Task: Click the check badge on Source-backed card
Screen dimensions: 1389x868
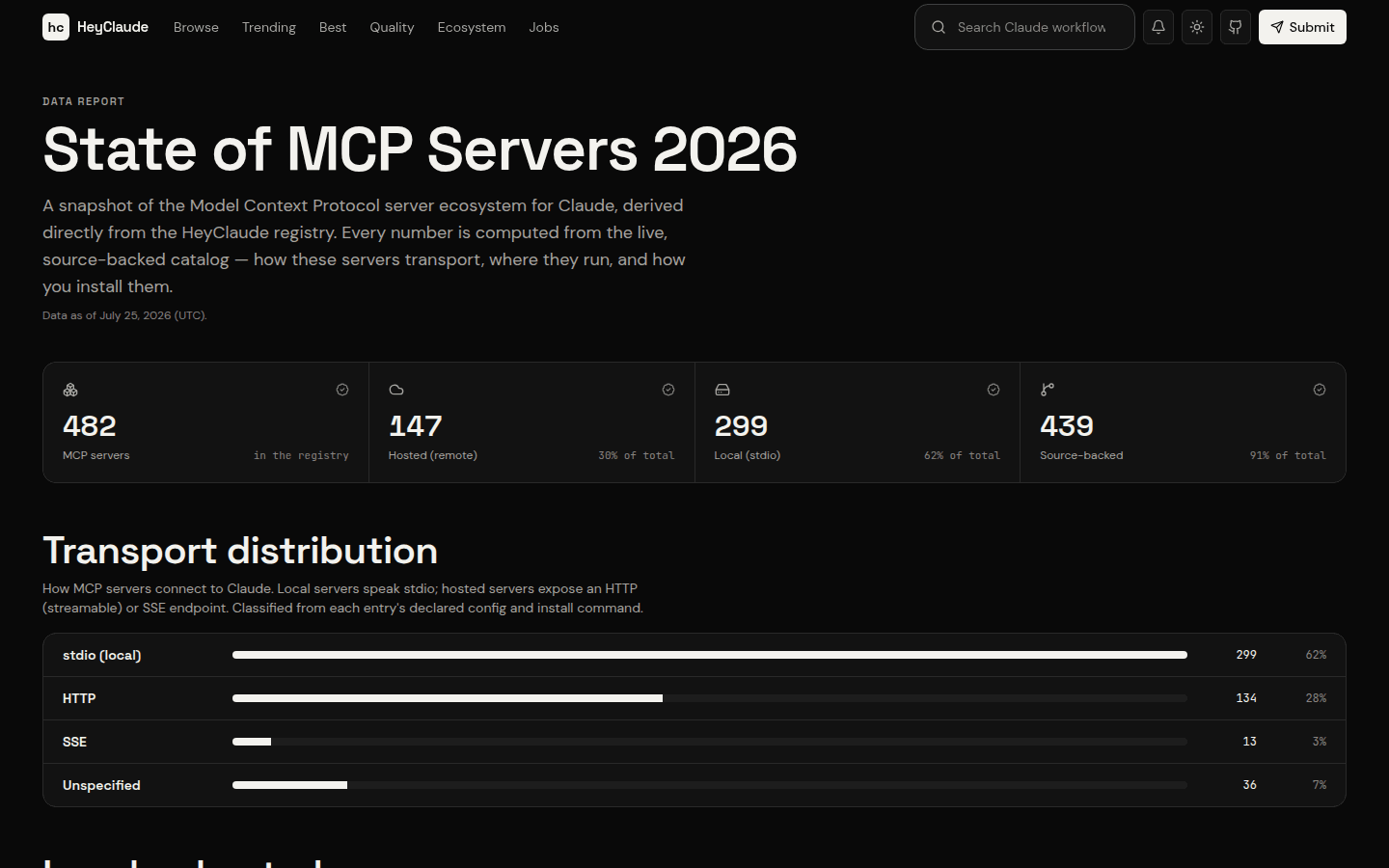Action: [1320, 390]
